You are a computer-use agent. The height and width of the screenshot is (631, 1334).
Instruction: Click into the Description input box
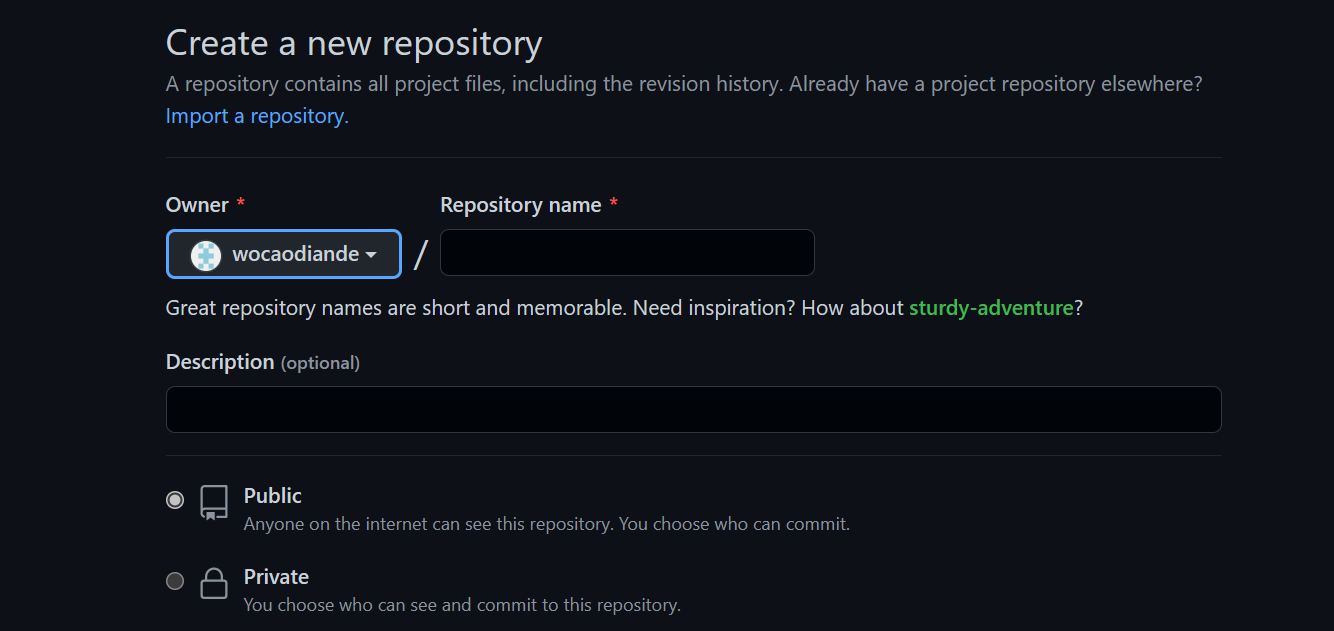pos(693,410)
